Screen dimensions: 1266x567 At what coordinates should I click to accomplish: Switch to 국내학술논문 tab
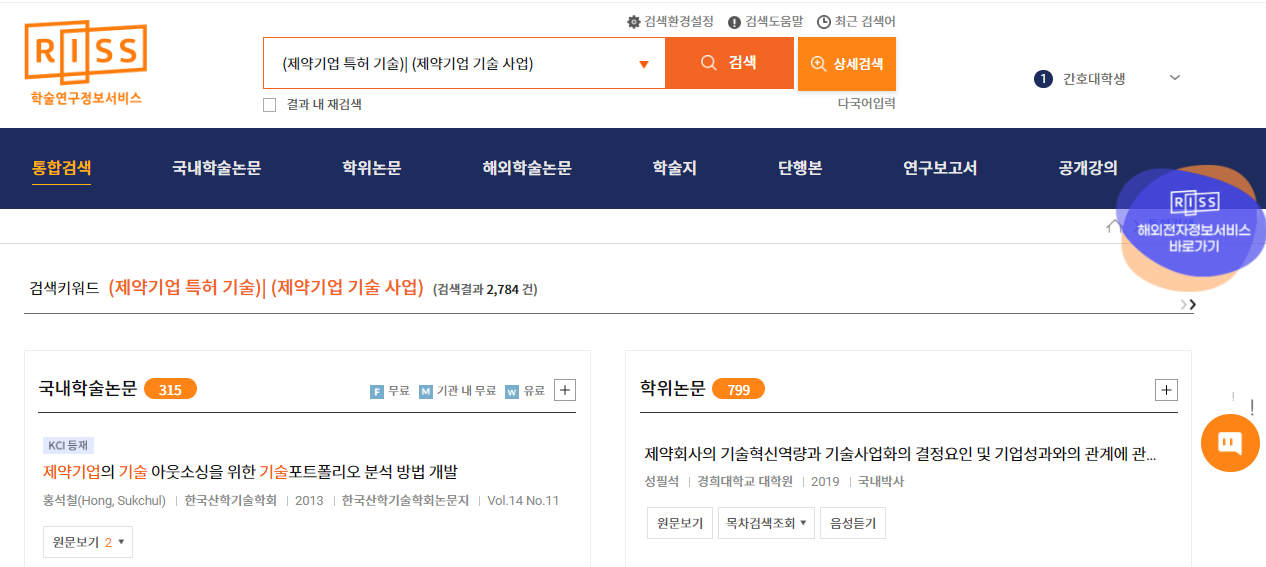217,168
